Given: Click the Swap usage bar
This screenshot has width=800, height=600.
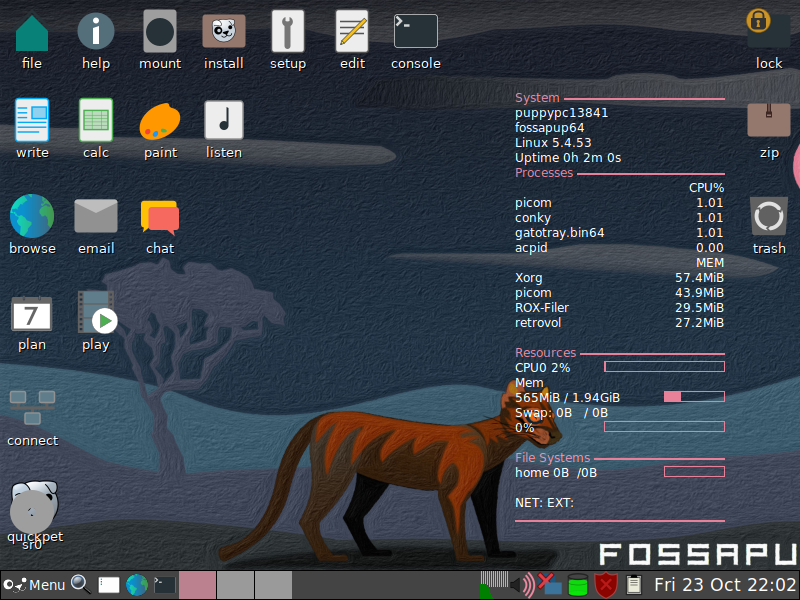Looking at the screenshot, I should pyautogui.click(x=664, y=427).
